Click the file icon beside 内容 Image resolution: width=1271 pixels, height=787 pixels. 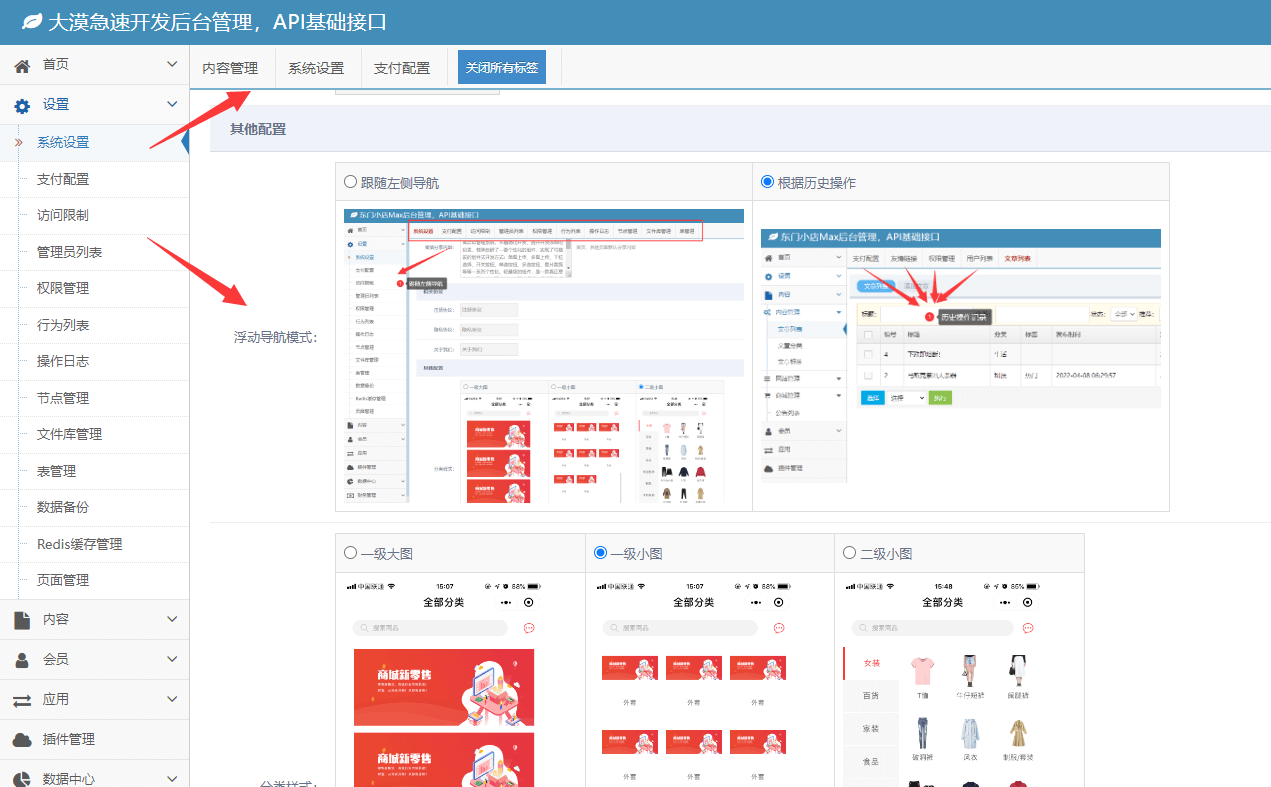22,620
